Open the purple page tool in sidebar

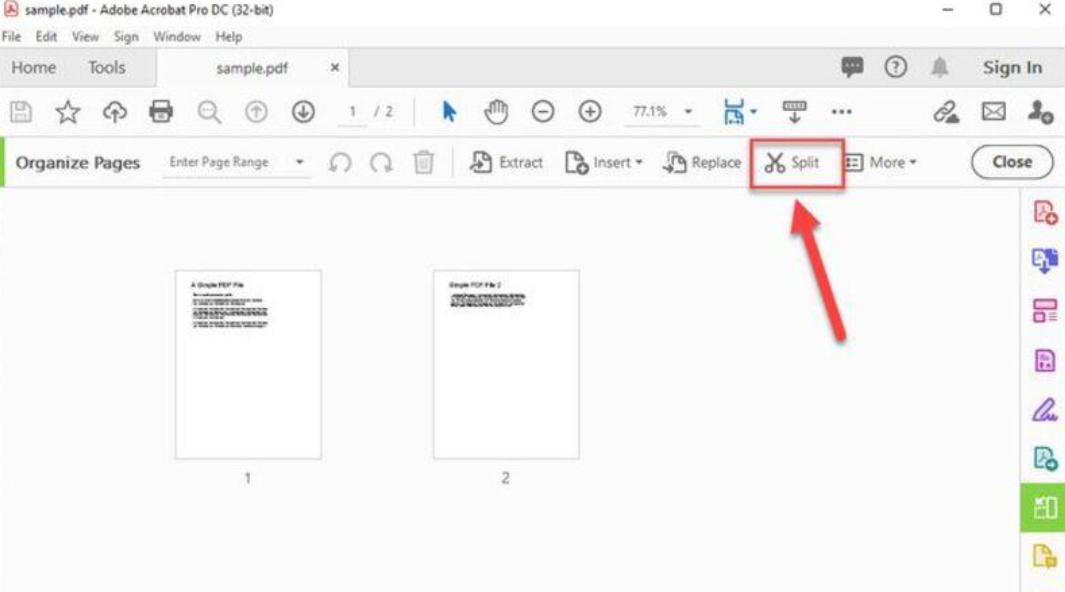[1045, 360]
